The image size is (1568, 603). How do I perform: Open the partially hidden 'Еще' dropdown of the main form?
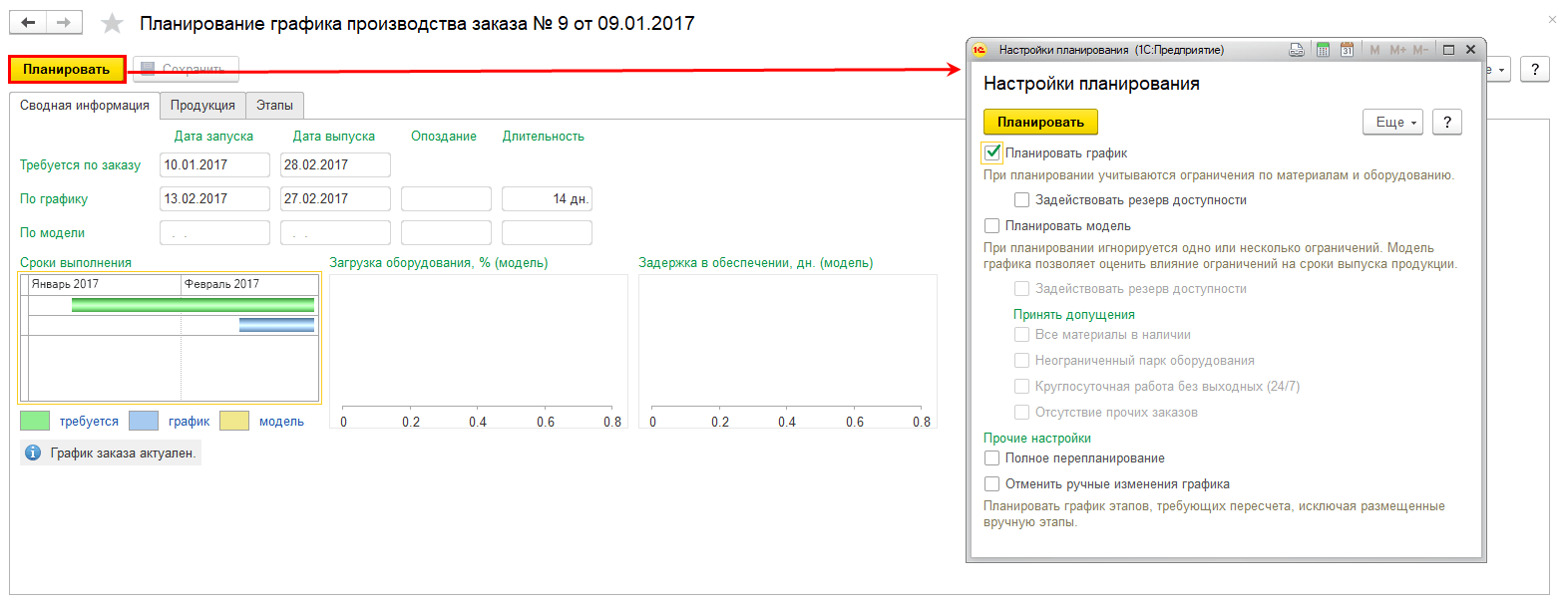1498,70
